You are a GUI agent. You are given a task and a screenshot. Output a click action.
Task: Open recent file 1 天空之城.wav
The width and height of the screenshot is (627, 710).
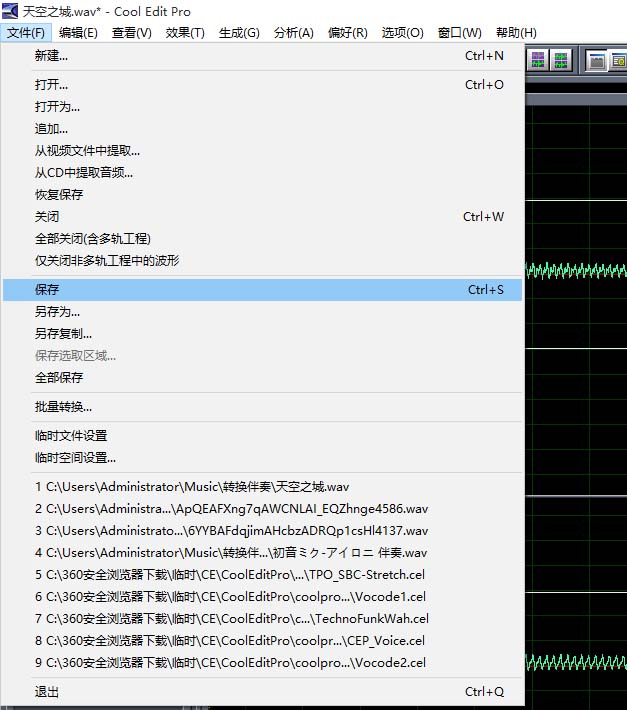tap(262, 487)
